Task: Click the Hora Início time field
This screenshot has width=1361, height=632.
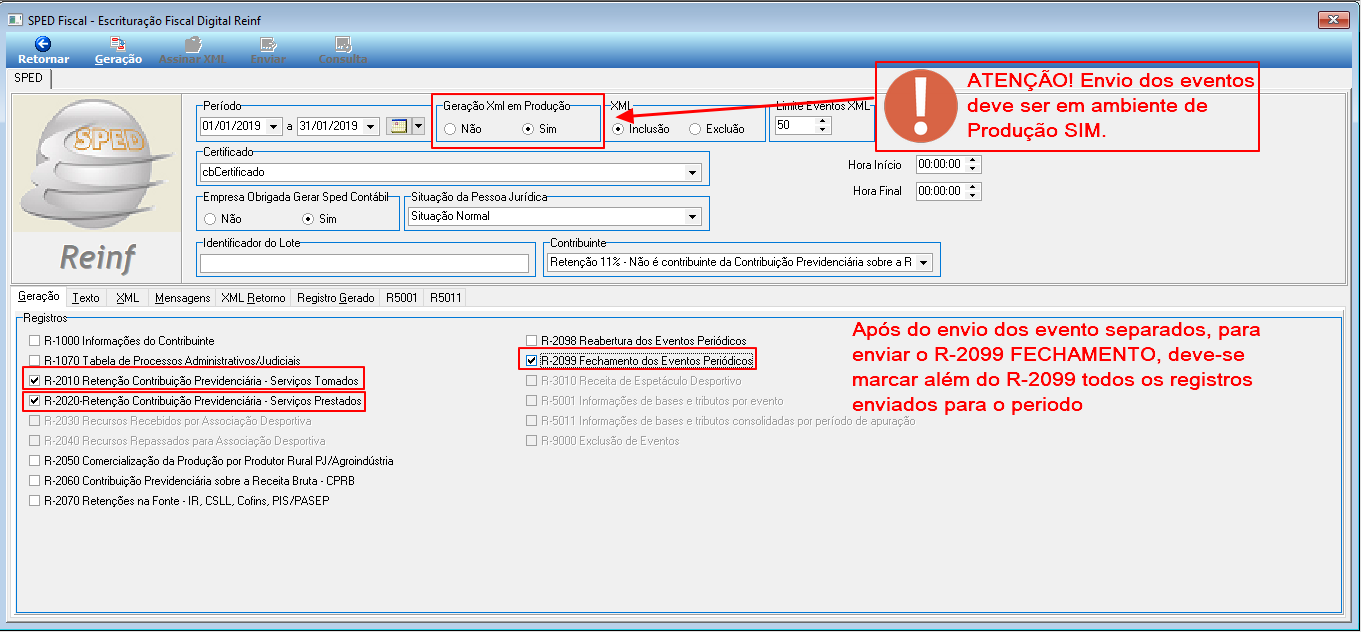Action: click(x=941, y=164)
